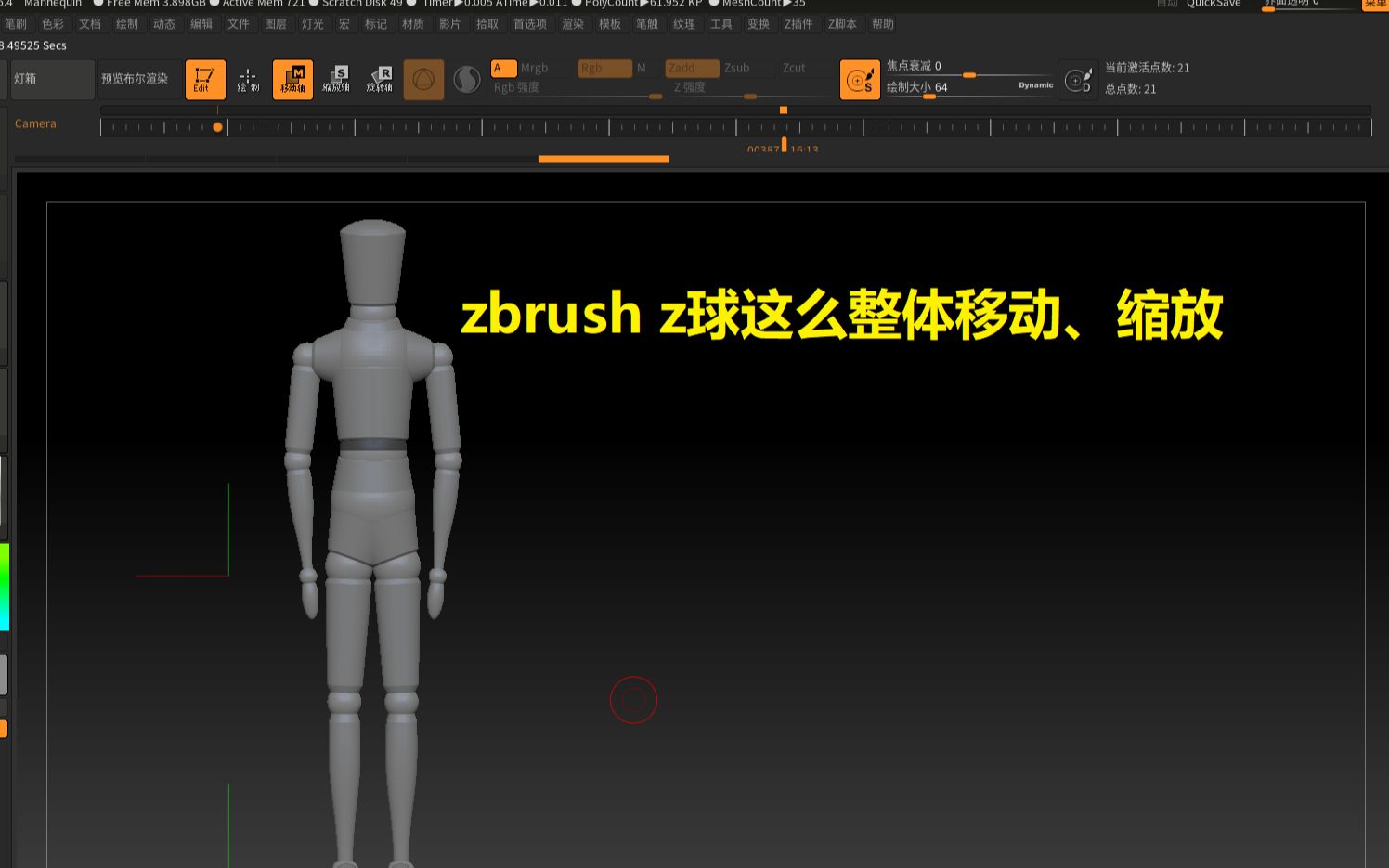Click the QuickSave button
This screenshot has height=868, width=1389.
[1213, 4]
